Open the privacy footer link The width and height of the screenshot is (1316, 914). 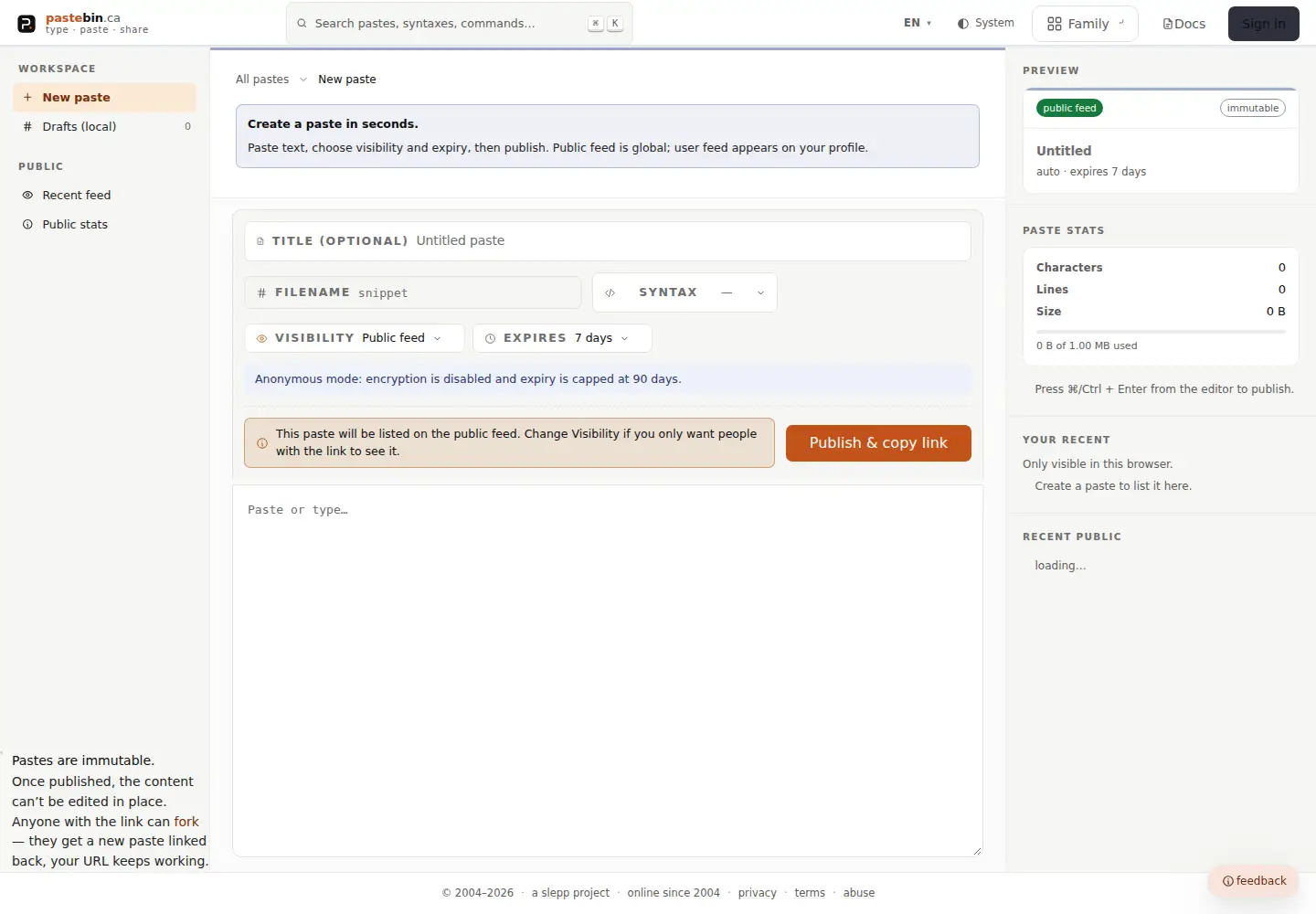(757, 893)
